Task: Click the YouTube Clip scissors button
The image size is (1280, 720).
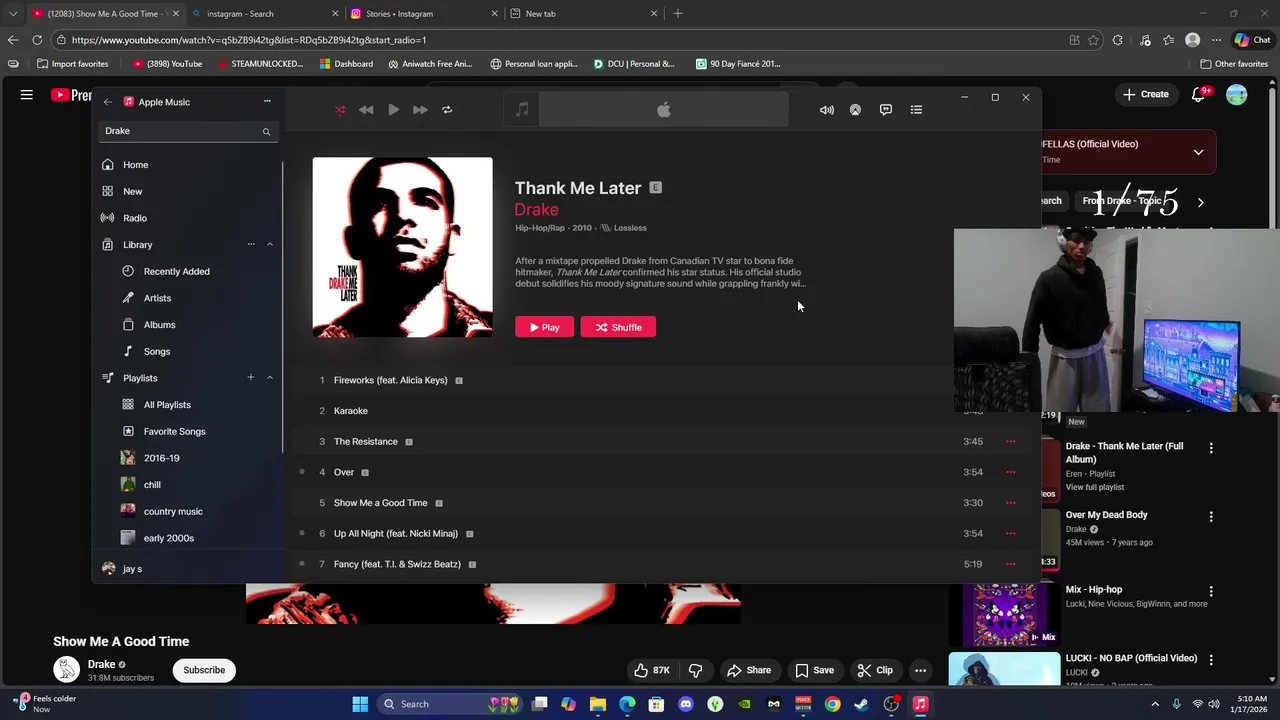Action: pyautogui.click(x=874, y=670)
